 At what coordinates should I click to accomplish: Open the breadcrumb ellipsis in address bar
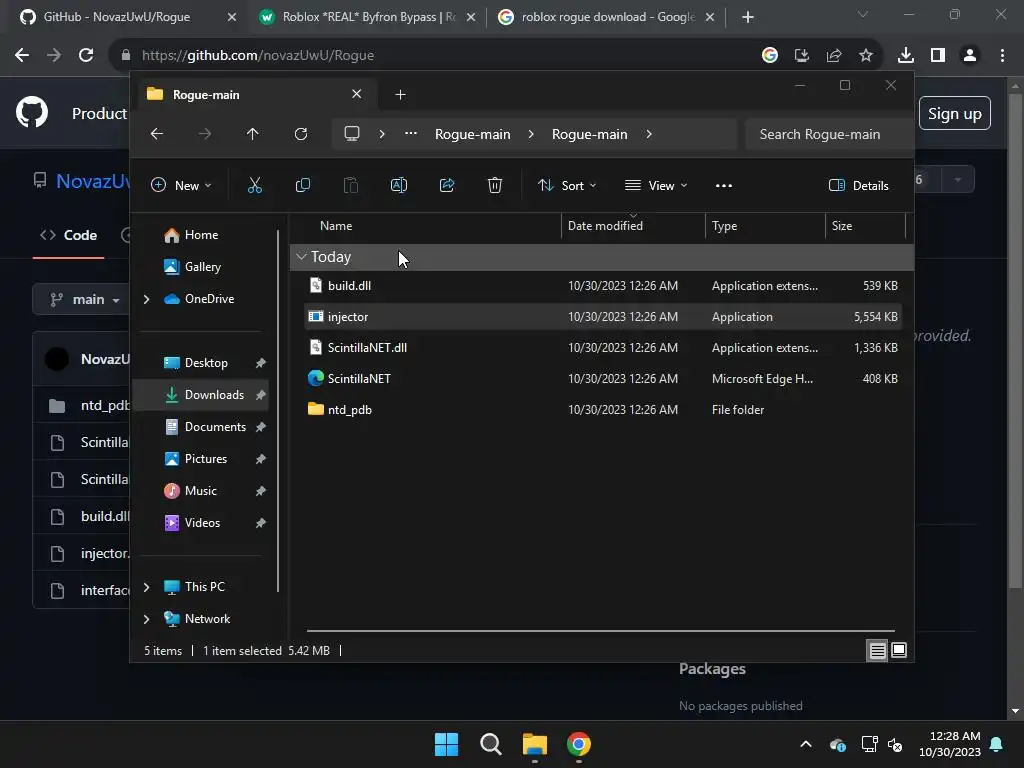411,134
